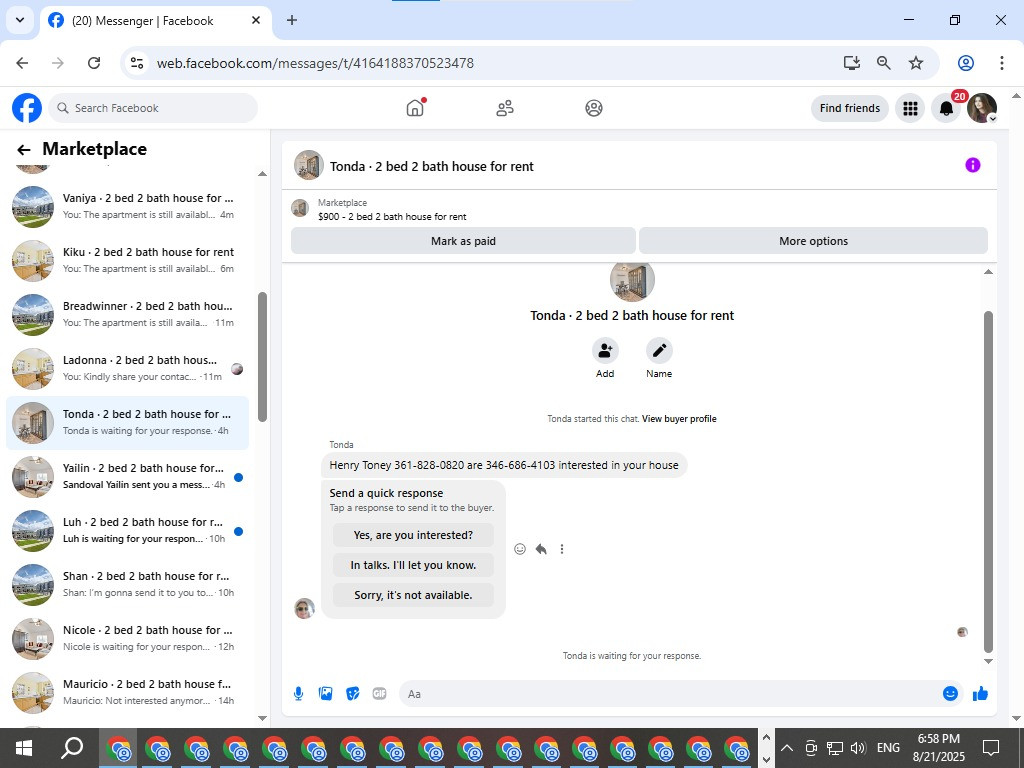Open Shan conversation
Image resolution: width=1024 pixels, height=768 pixels.
coord(127,585)
